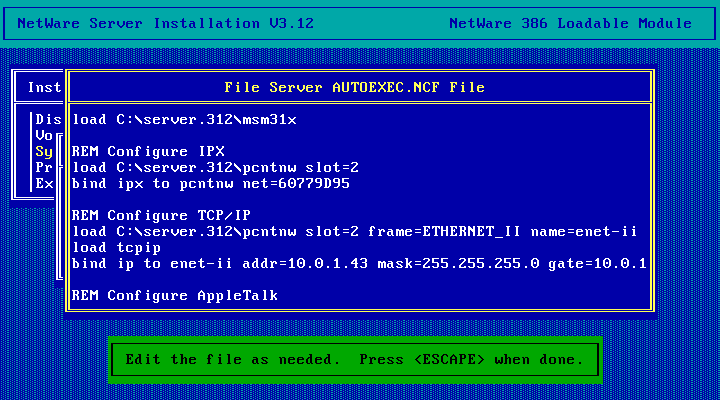720x400 pixels.
Task: Select the 'Ex' menu entry
Action: [x=44, y=184]
